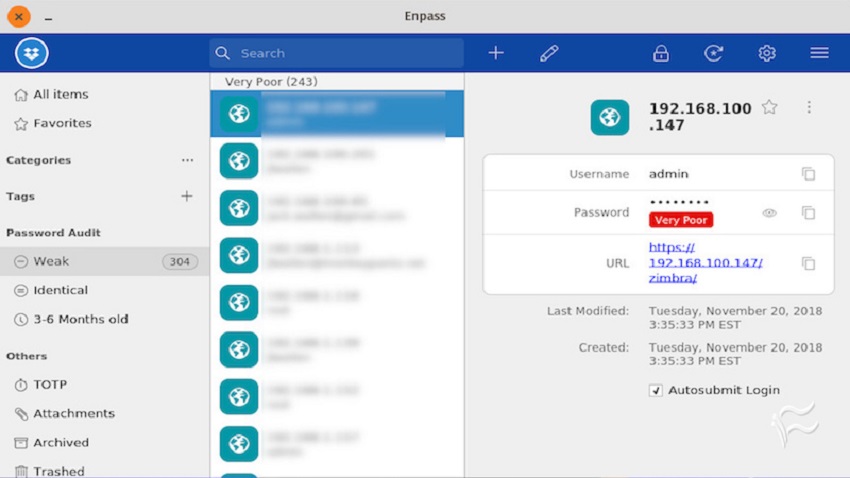Click the masked password dots
Screen dimensions: 850x478
679,202
